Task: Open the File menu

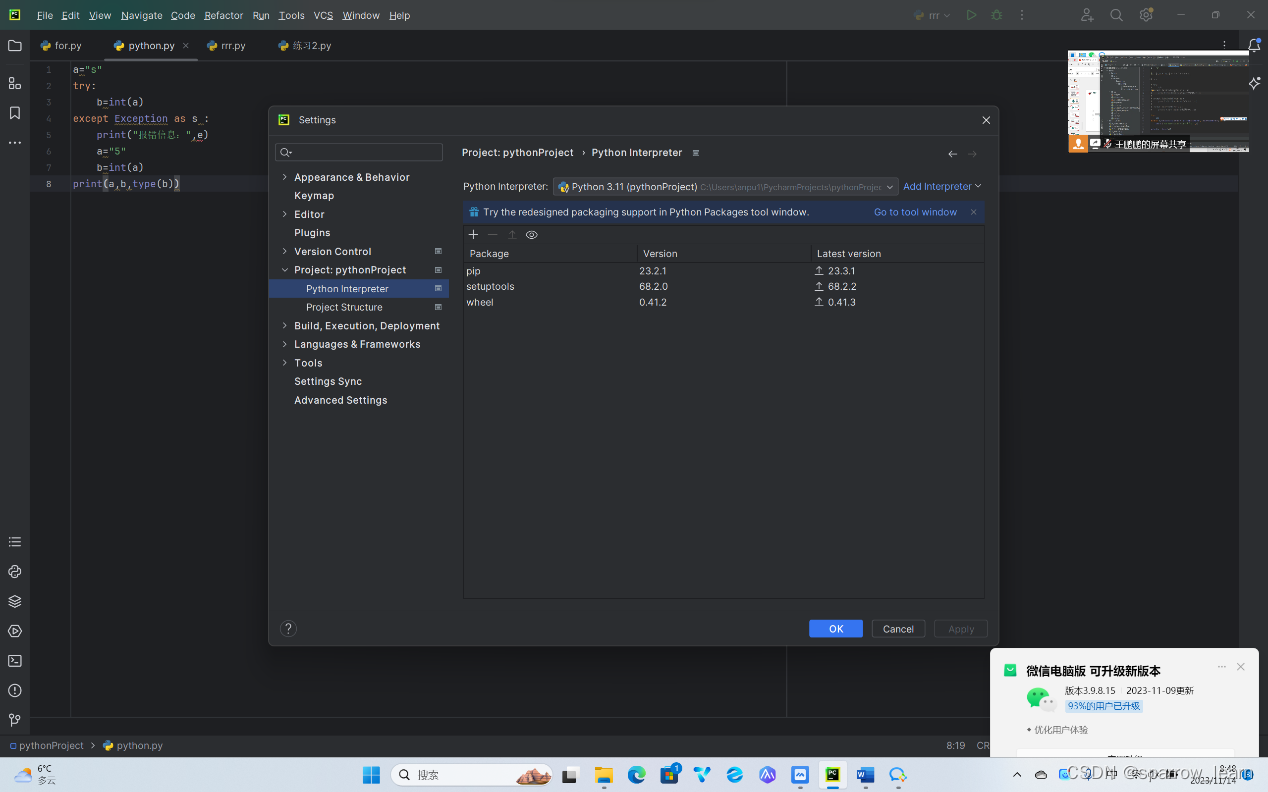Action: pyautogui.click(x=45, y=16)
